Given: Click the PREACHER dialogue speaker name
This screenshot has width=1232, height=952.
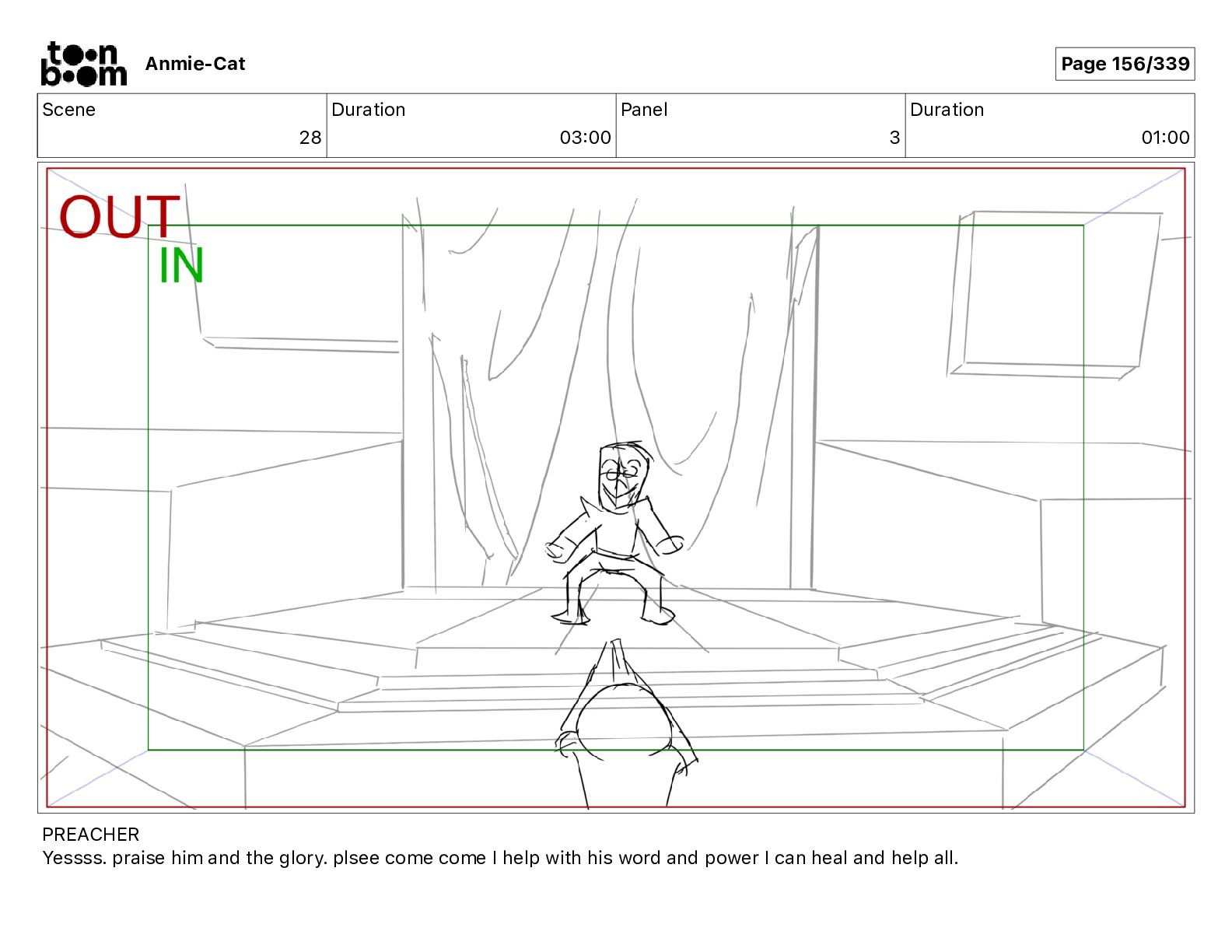Looking at the screenshot, I should [91, 835].
